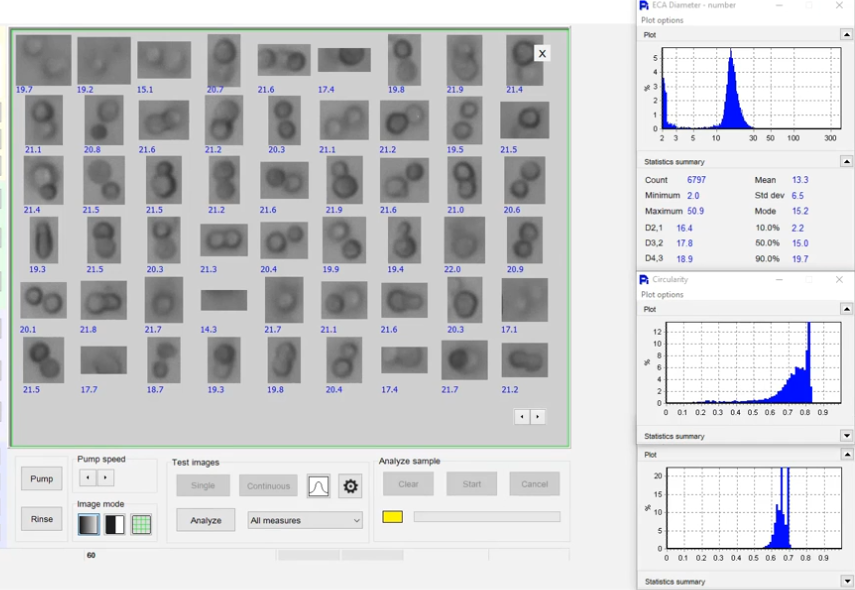This screenshot has width=855, height=590.
Task: Select the particle thumbnail labeled 17.4 in top row
Action: (x=344, y=59)
